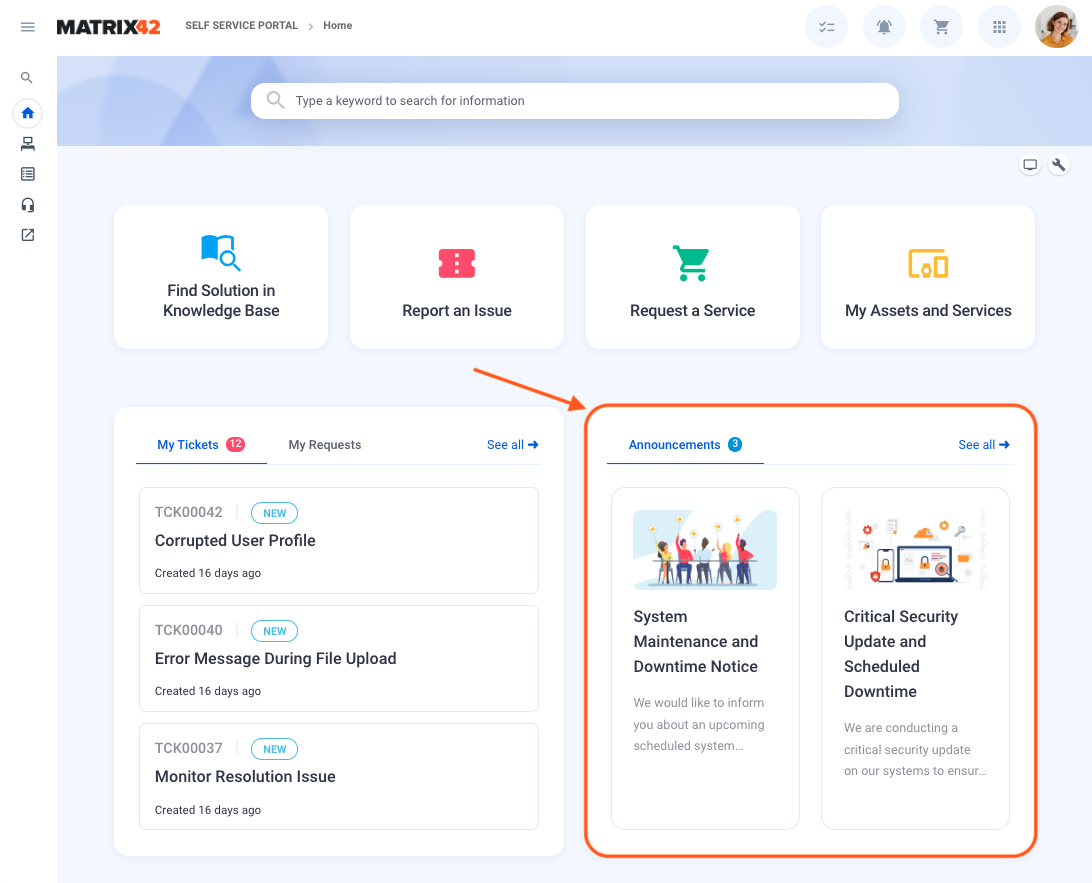
Task: Open the tasks checklist icon in header
Action: coord(826,27)
